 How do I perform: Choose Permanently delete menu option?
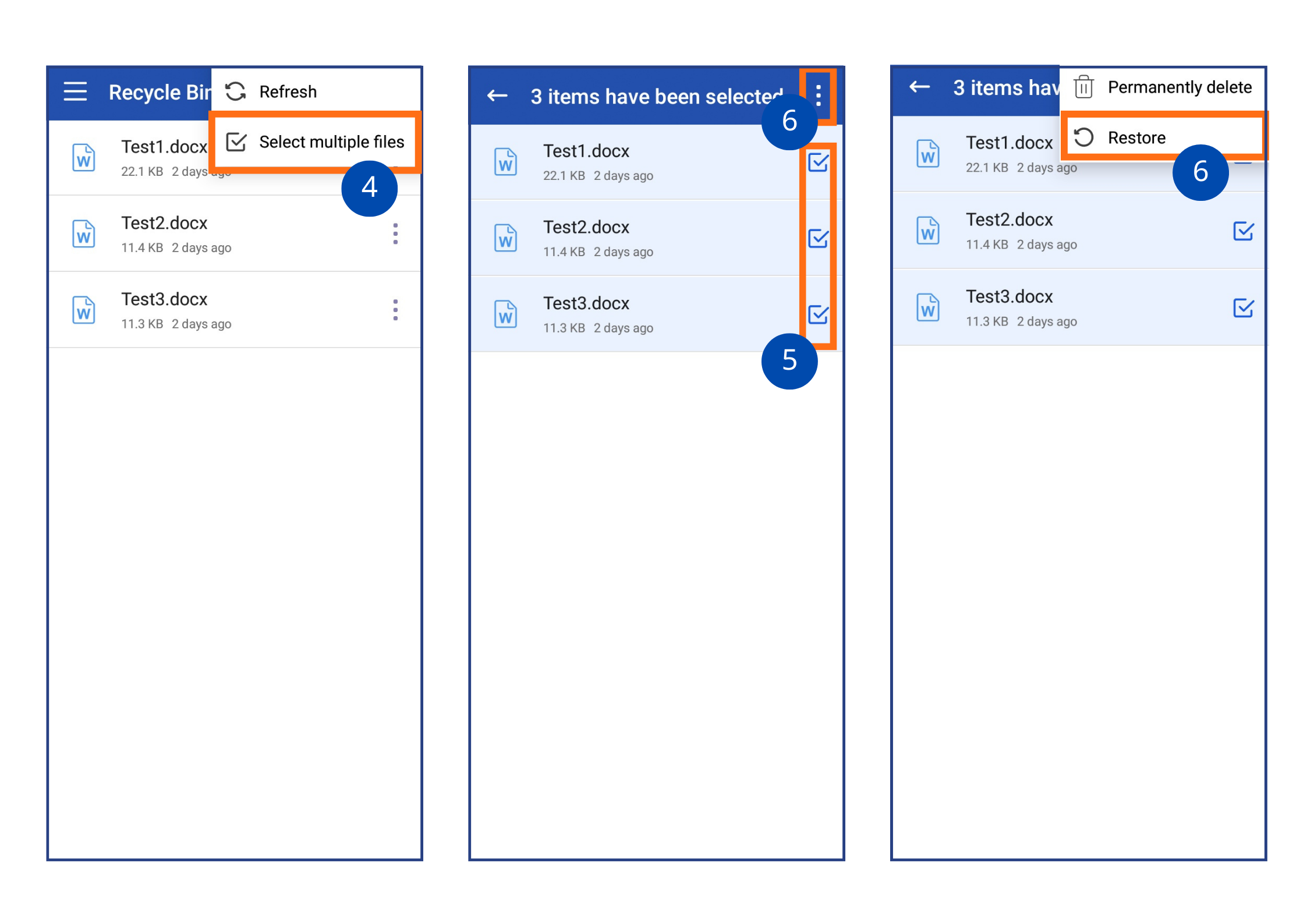point(1163,87)
